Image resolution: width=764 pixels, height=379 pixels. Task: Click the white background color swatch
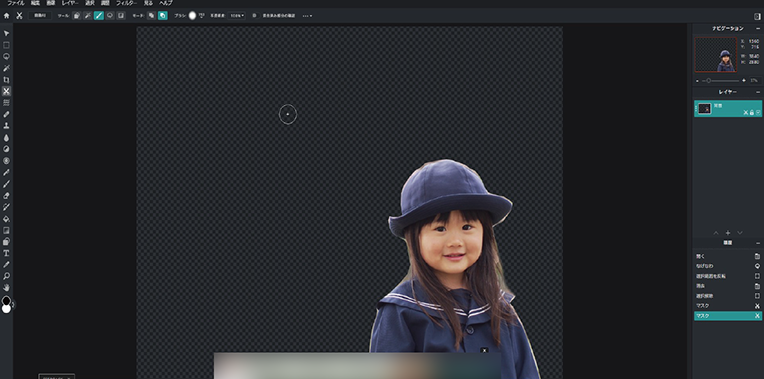coord(6,309)
